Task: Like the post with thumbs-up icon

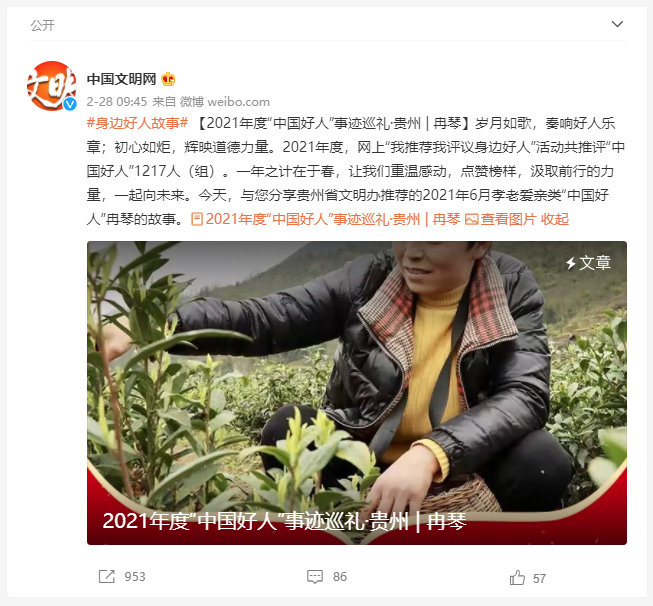Action: click(517, 578)
